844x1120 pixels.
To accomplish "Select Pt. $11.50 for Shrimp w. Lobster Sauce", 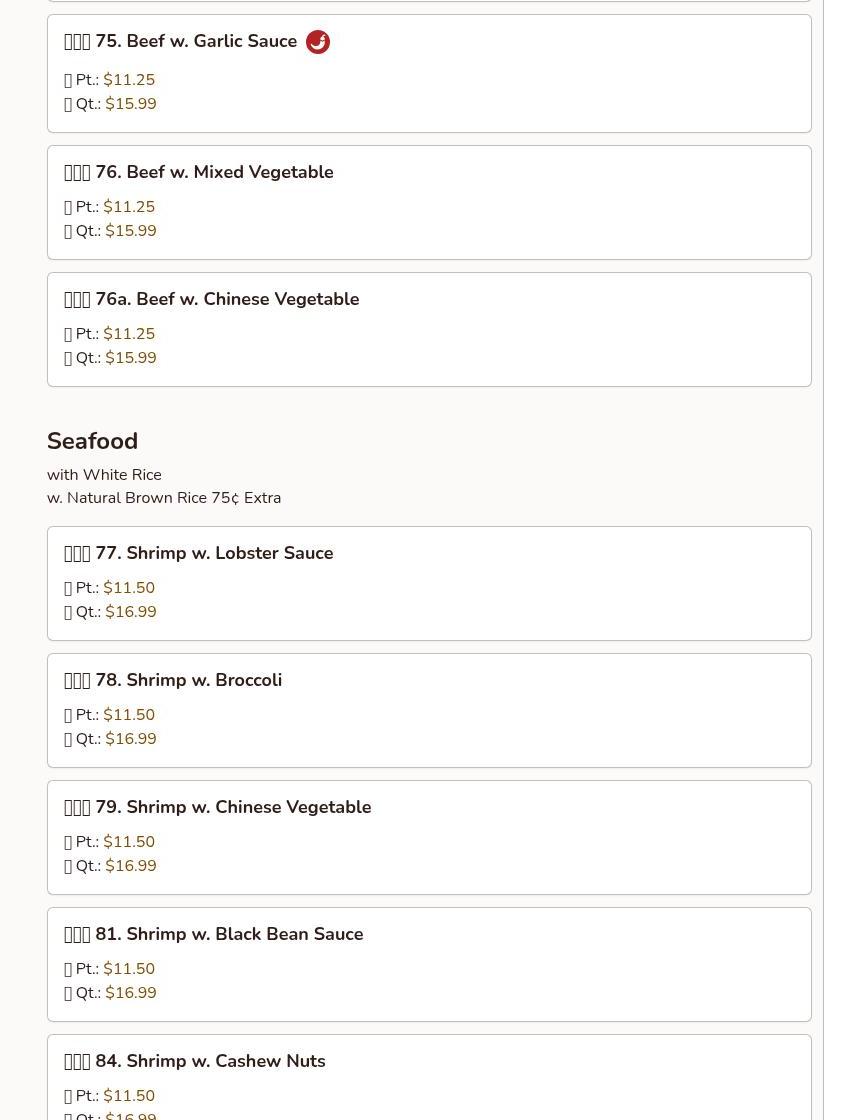I will coord(109,588).
